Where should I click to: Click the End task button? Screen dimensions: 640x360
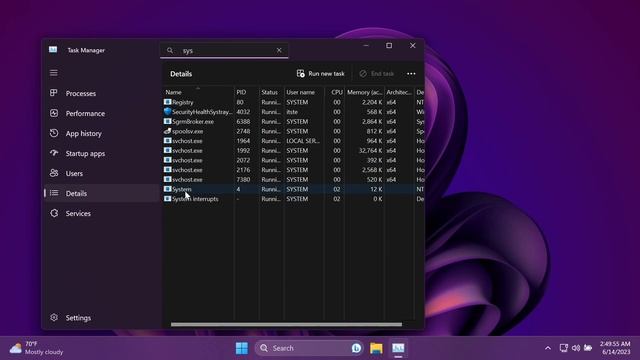pyautogui.click(x=376, y=73)
